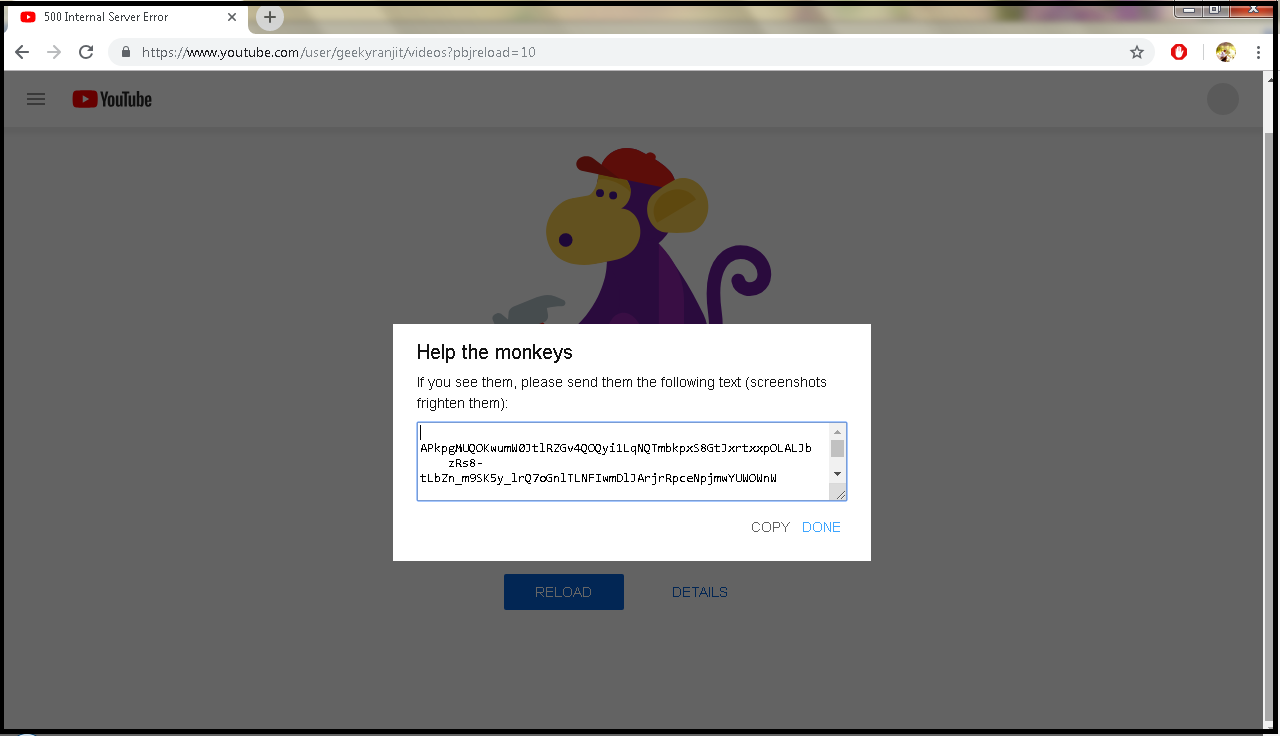Open Chrome's three-dot menu
Screen dimensions: 1280x736
[1258, 52]
